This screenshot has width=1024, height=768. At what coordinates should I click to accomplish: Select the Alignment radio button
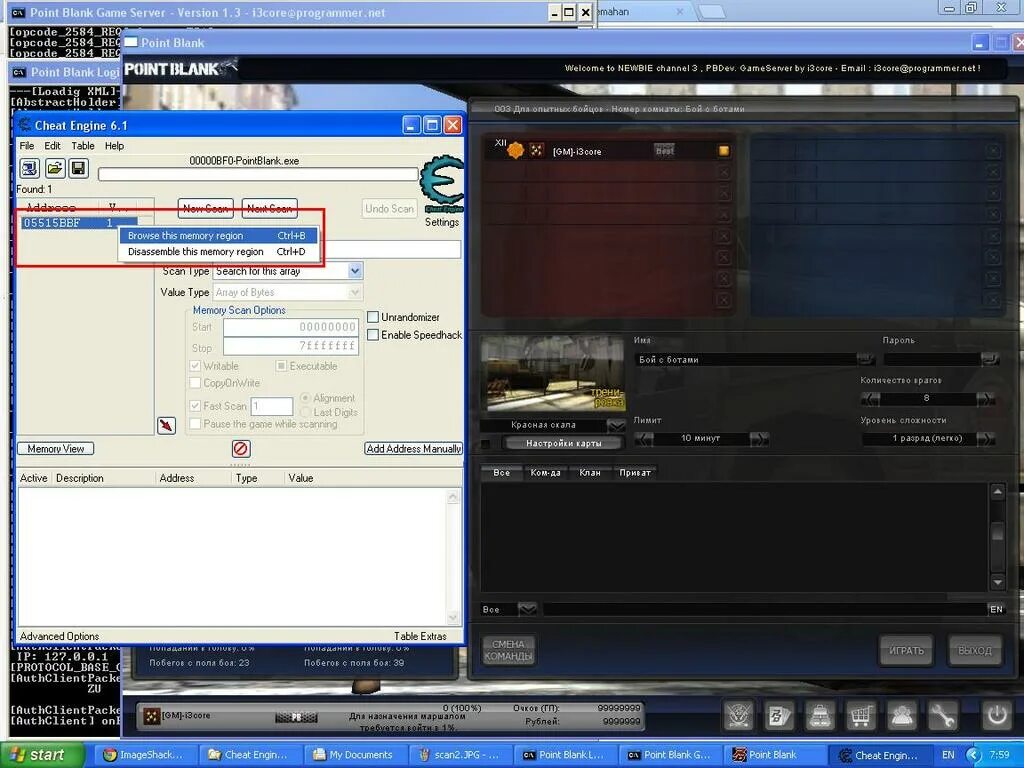[x=305, y=398]
